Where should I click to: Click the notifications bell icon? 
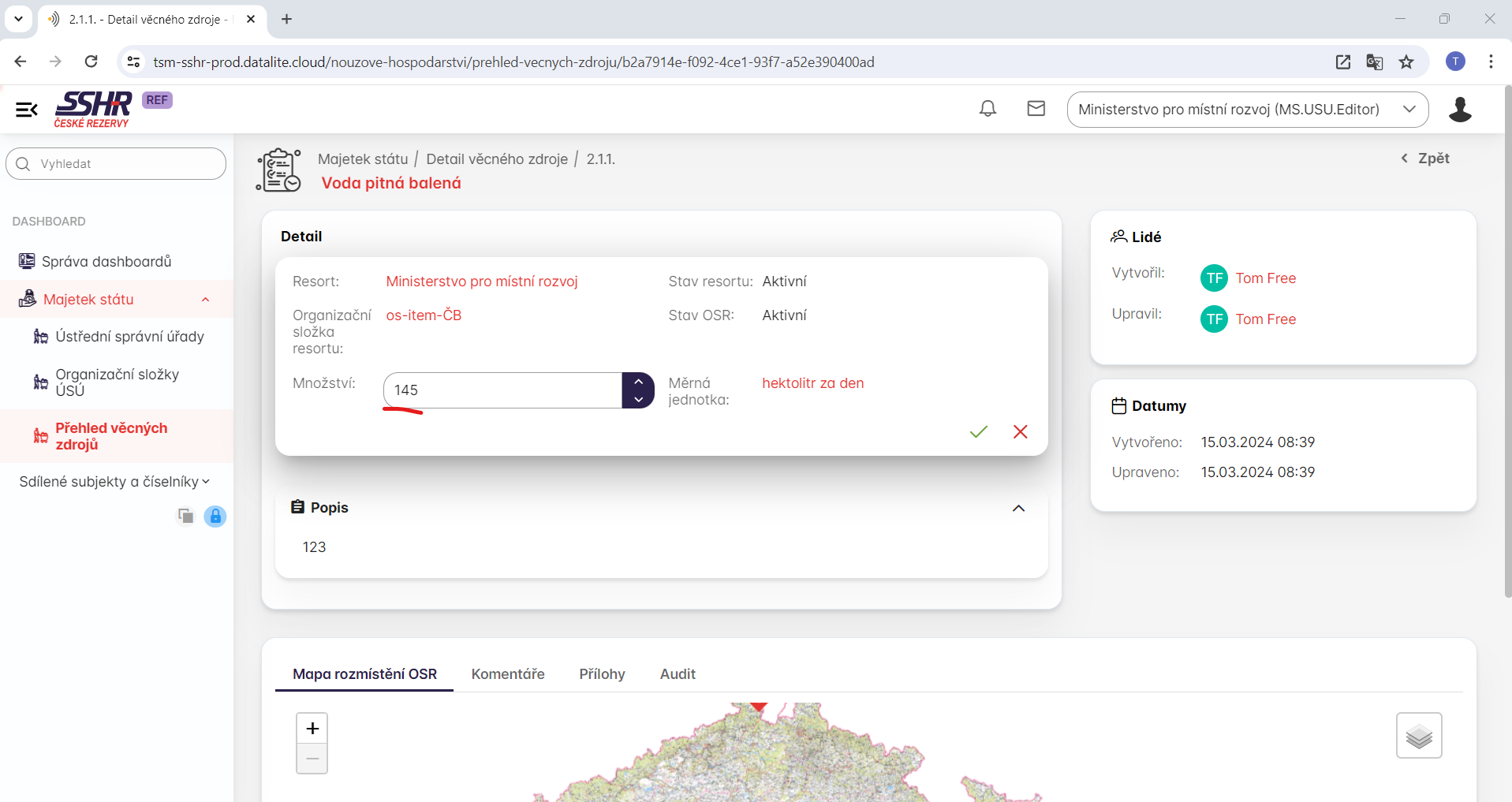point(987,109)
